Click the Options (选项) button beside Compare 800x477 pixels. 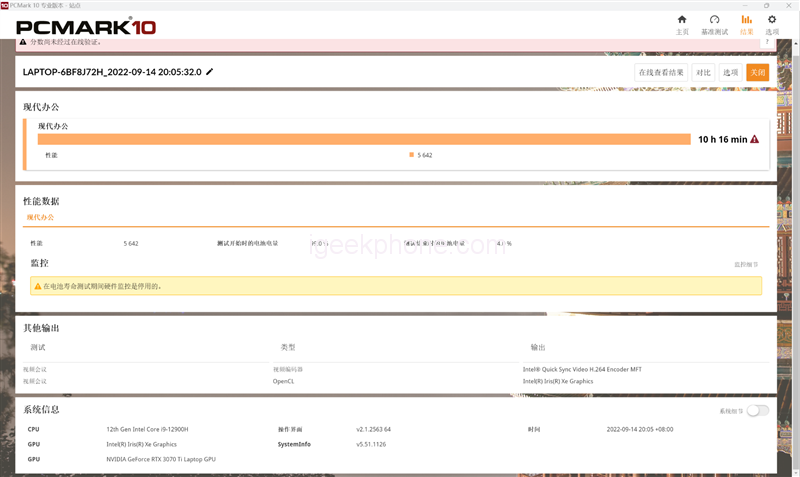point(730,72)
